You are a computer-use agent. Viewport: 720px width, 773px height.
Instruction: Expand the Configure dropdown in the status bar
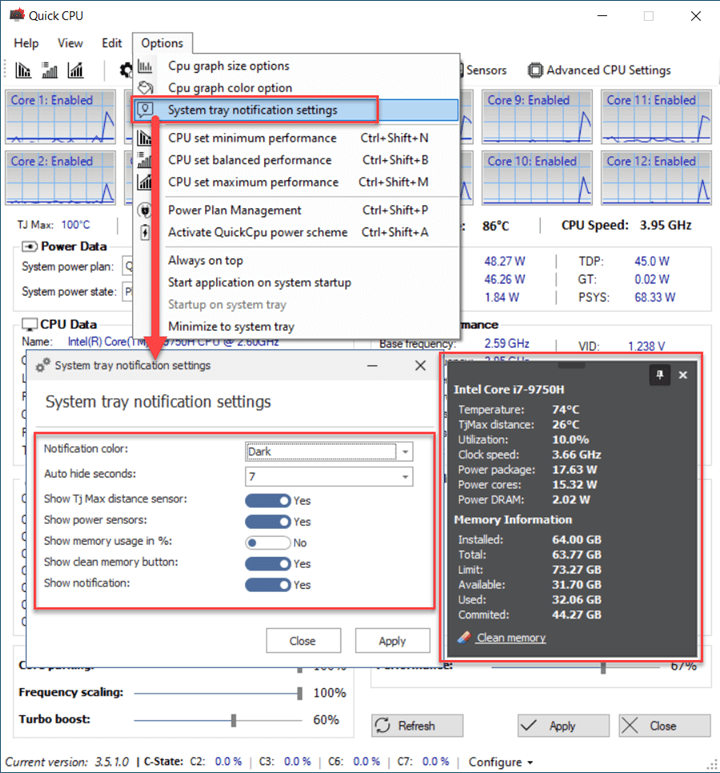(501, 762)
